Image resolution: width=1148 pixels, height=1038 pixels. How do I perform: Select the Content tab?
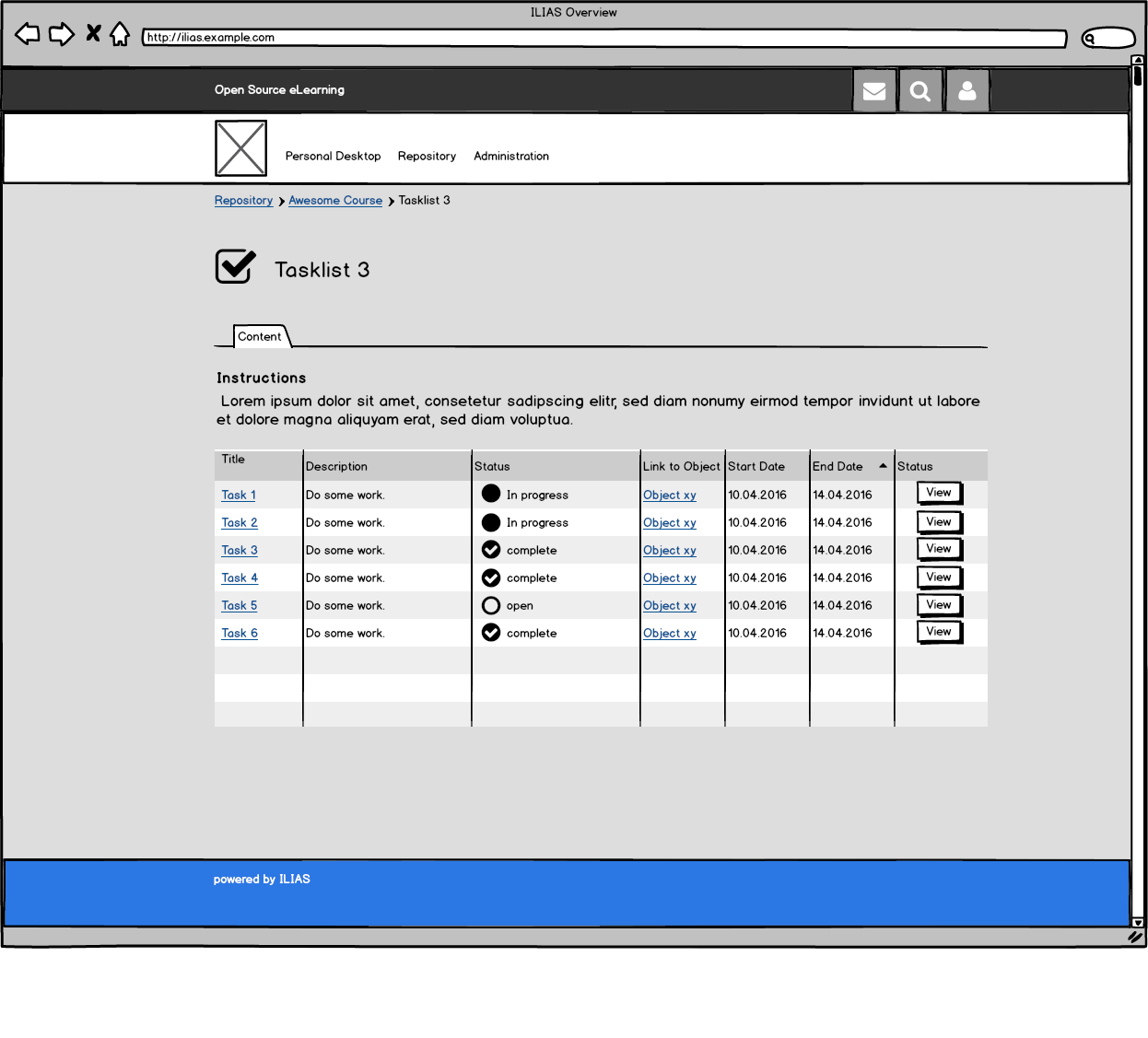(260, 337)
